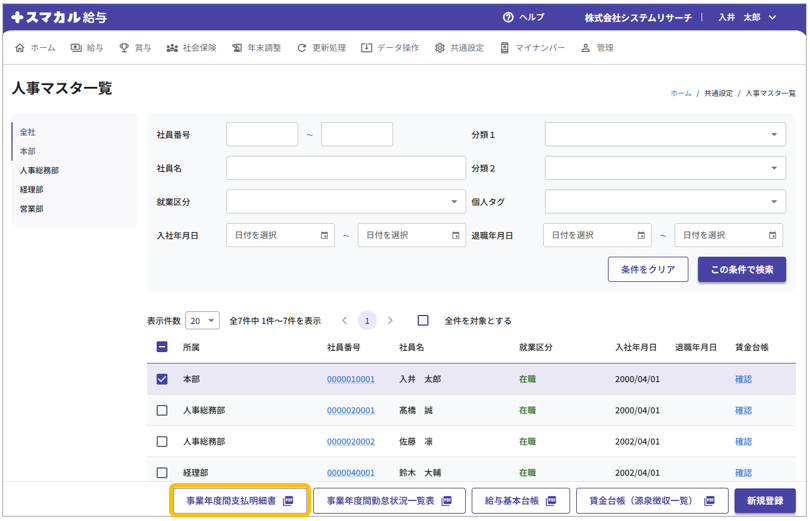
Task: Select 人事総務部 in department sidebar
Action: click(x=39, y=171)
